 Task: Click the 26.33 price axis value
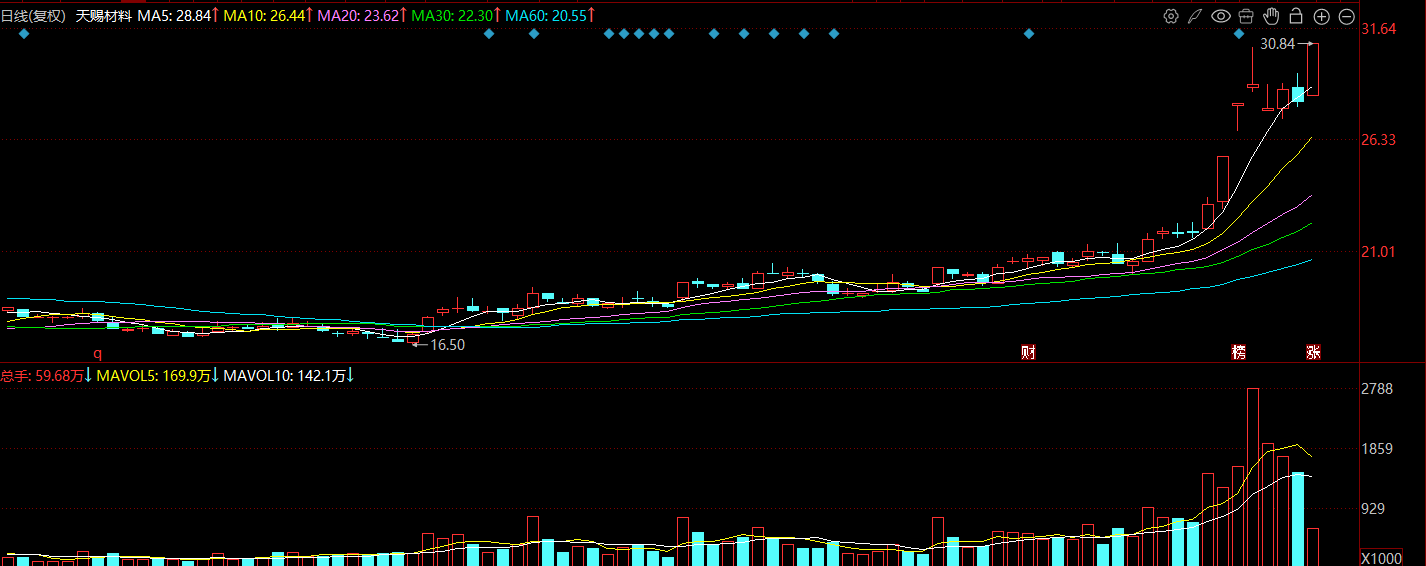(1379, 140)
